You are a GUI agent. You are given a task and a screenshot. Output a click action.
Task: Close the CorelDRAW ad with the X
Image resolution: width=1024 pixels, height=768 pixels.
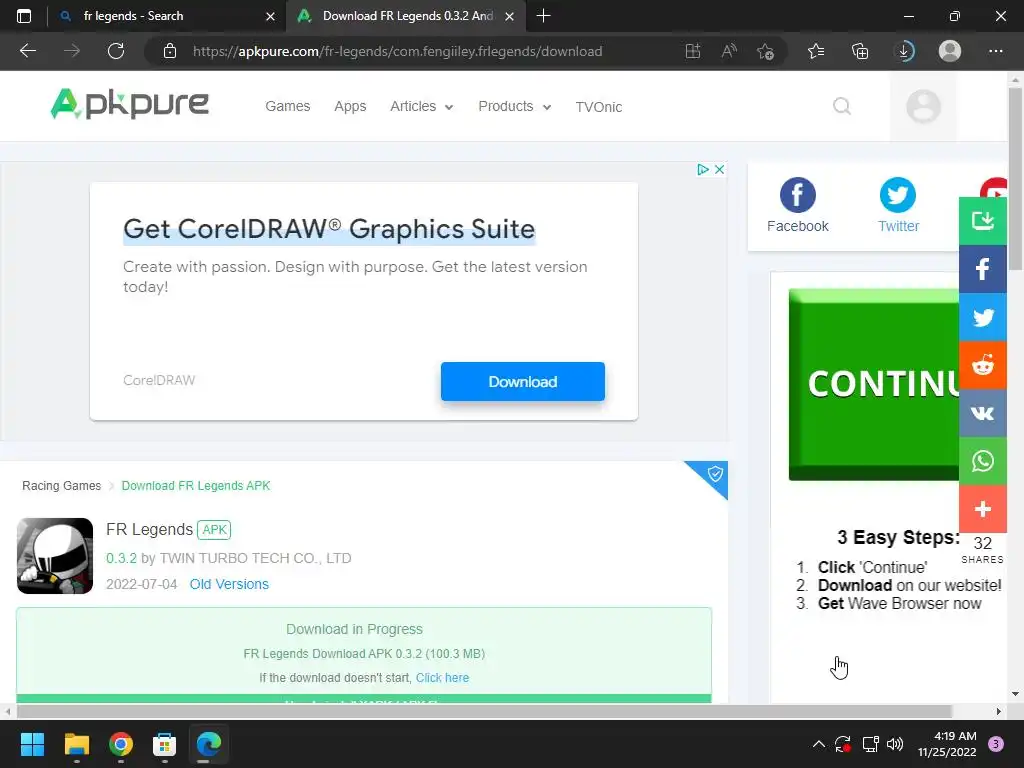(x=719, y=170)
